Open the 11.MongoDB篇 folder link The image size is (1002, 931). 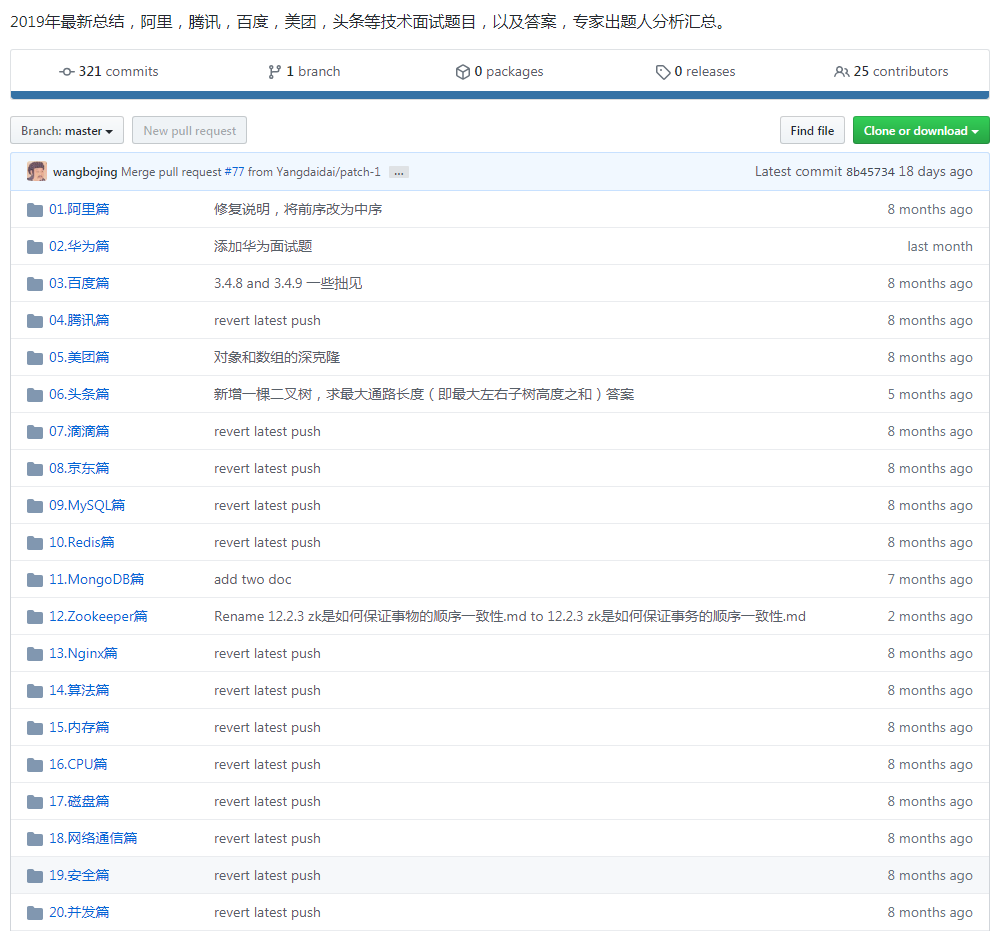click(96, 580)
